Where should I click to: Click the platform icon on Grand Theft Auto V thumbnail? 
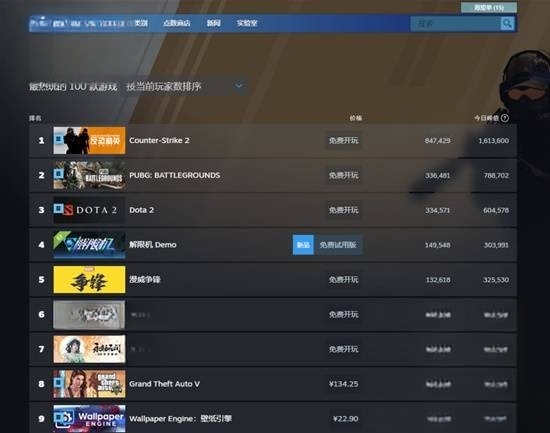coord(59,382)
